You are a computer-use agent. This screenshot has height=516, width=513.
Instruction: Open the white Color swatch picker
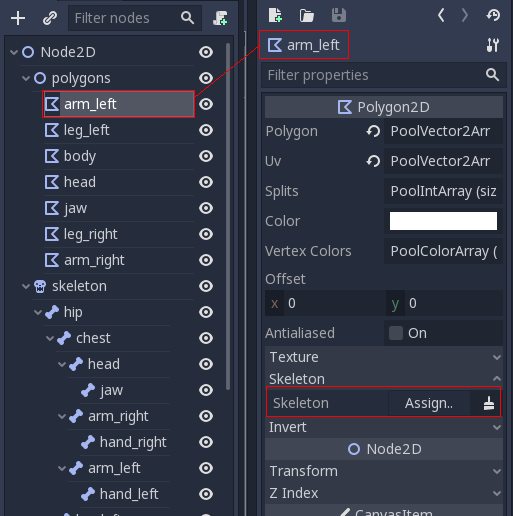[x=443, y=221]
